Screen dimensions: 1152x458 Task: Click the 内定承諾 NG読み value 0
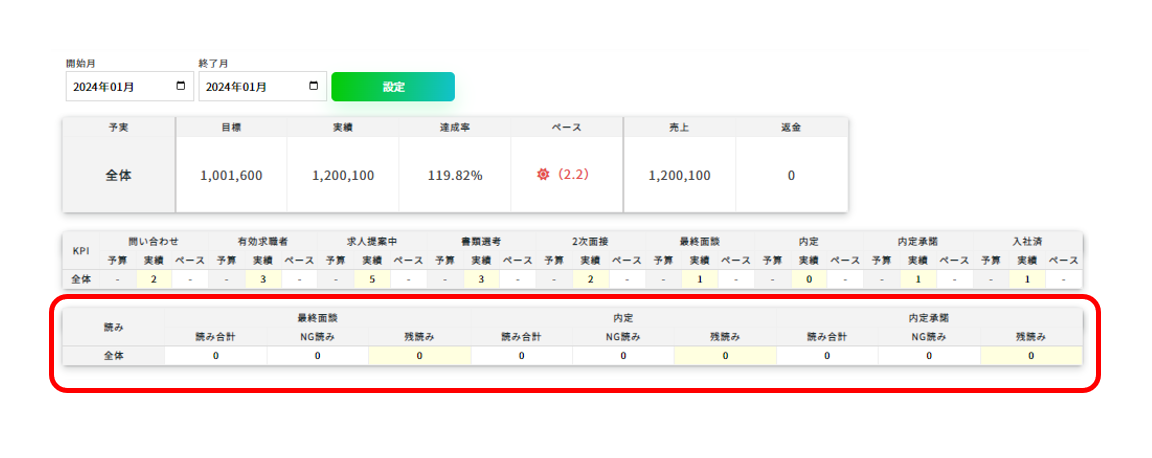(929, 356)
